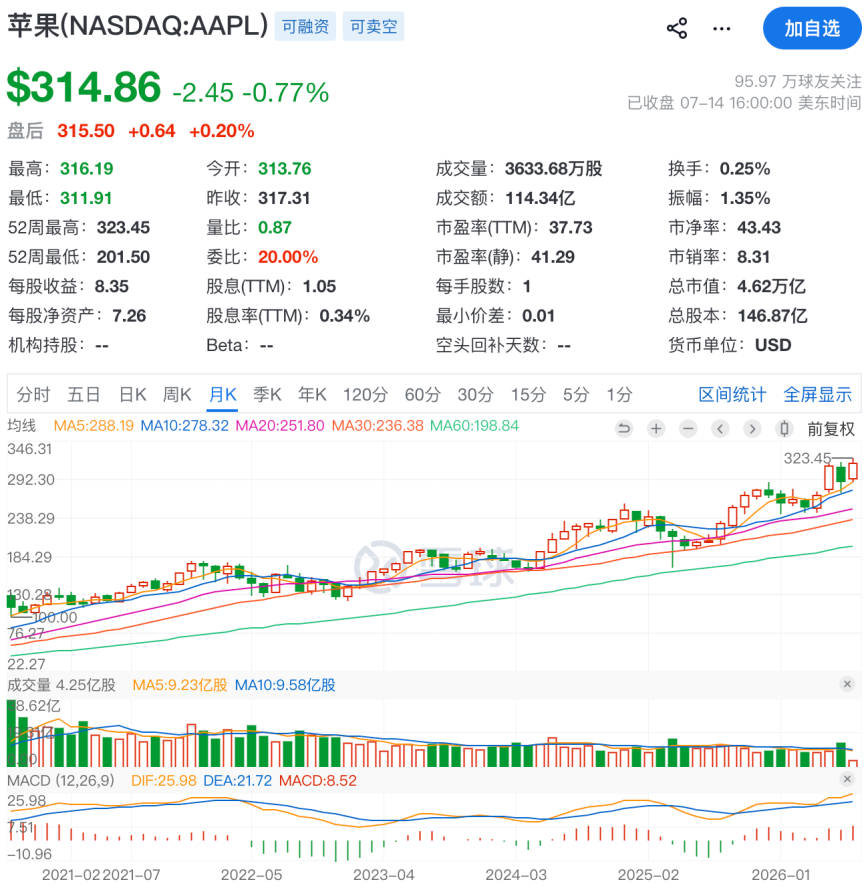Add AAPL to watchlist with 加自选

tap(812, 28)
